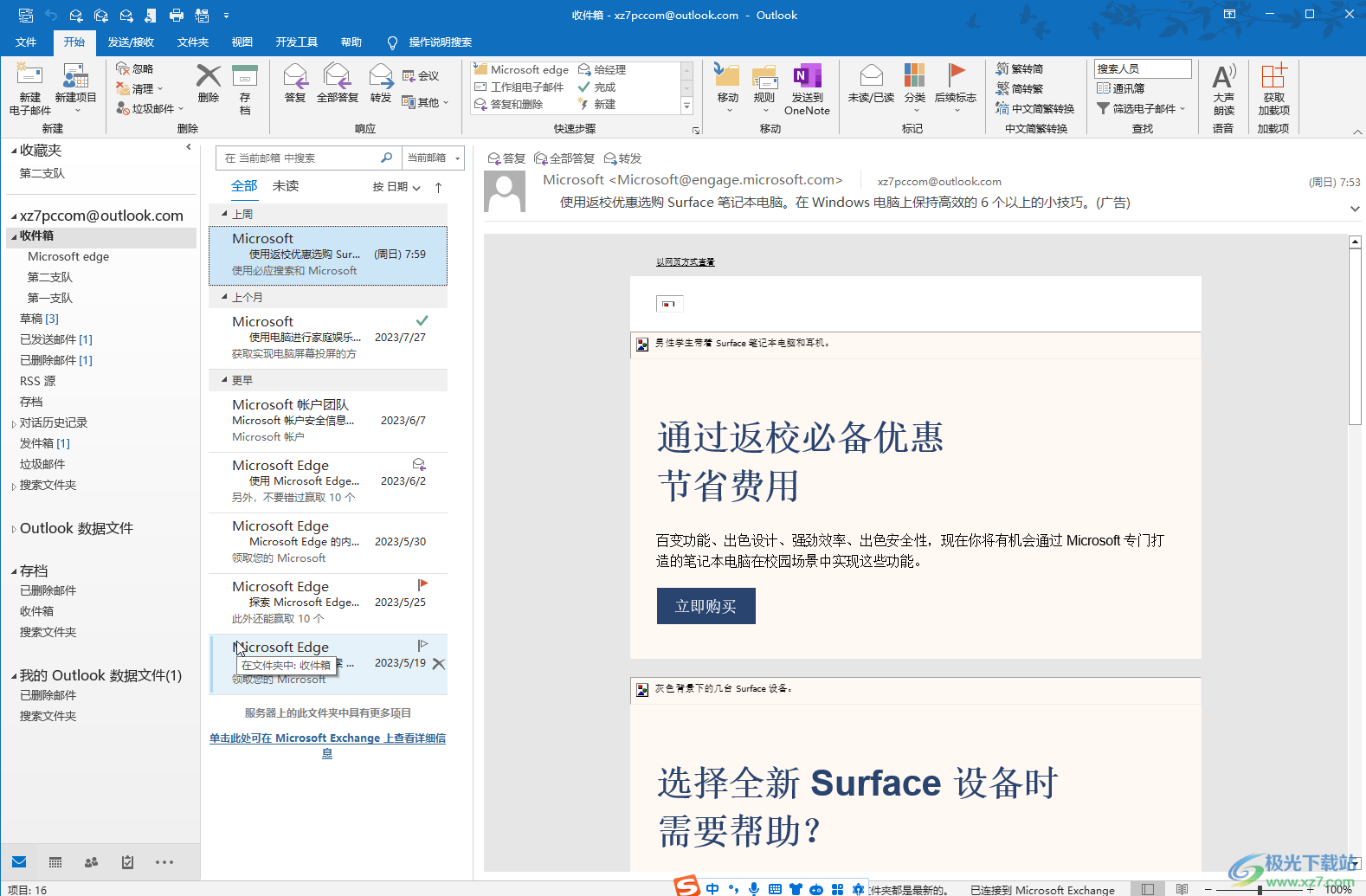Image resolution: width=1366 pixels, height=896 pixels.
Task: Click the Address Book (通讯簿) icon
Action: coord(1103,88)
